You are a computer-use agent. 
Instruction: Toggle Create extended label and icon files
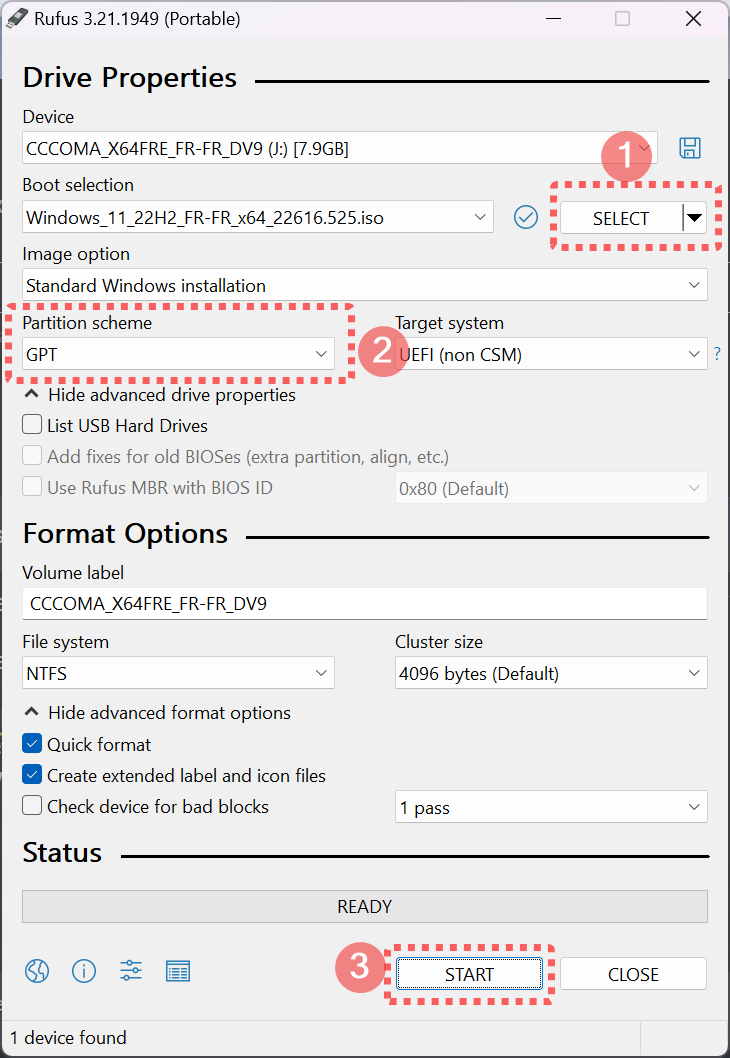click(x=32, y=775)
